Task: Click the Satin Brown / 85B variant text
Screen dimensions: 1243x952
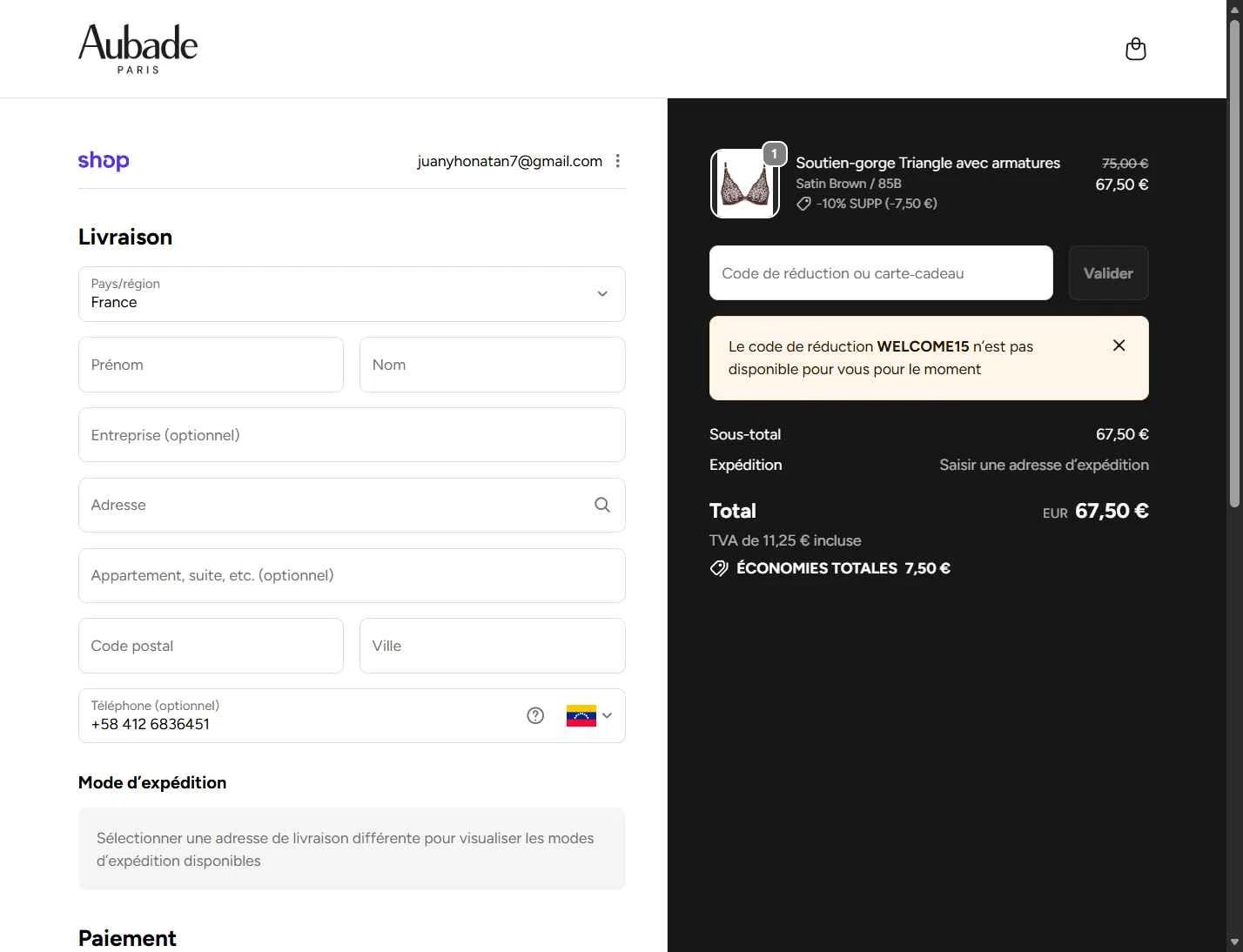Action: (x=849, y=184)
